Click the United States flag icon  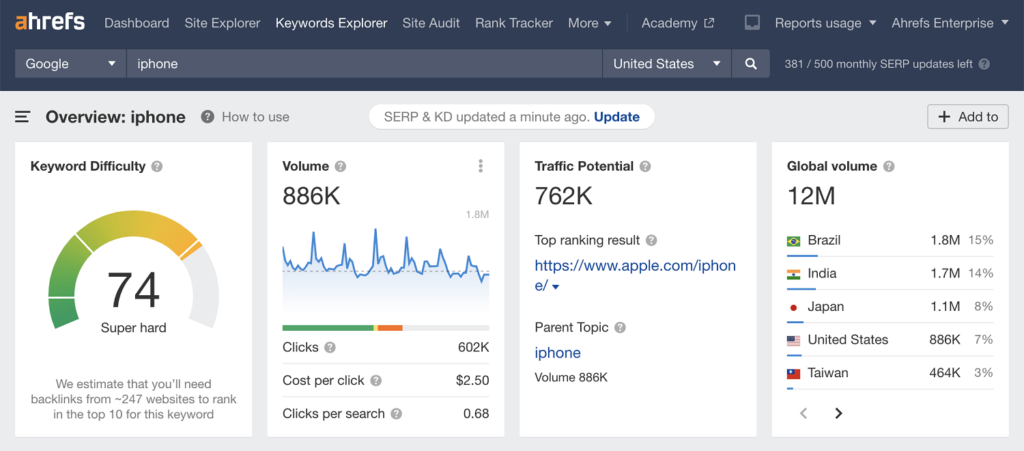[793, 341]
